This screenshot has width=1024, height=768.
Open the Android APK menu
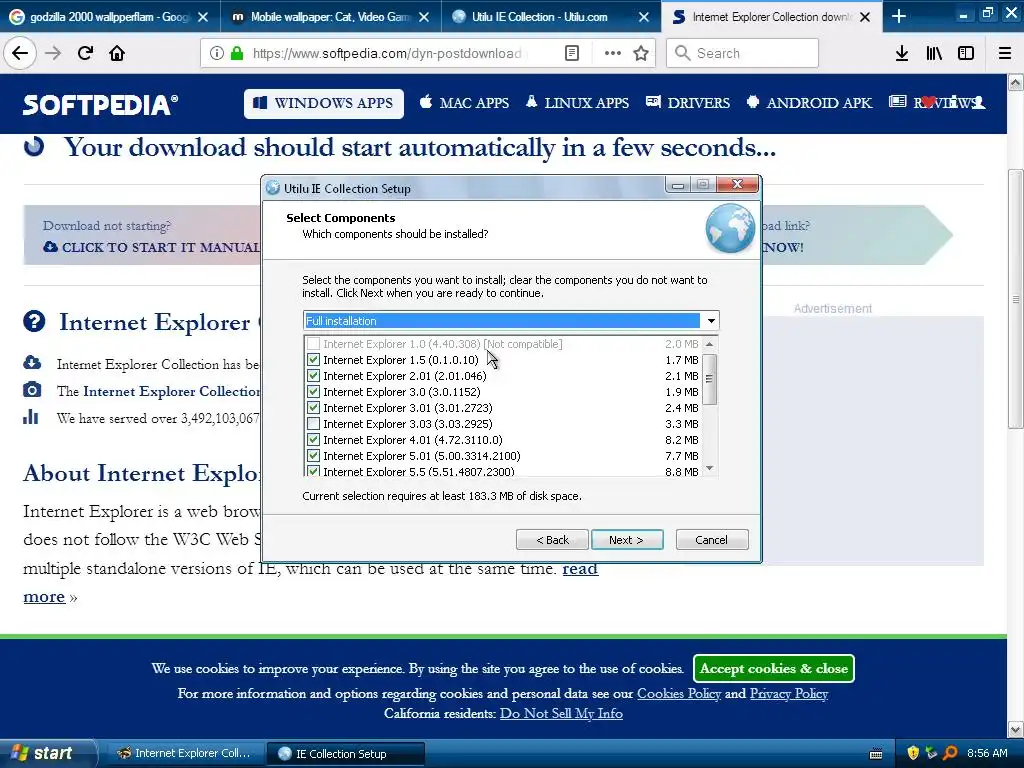pos(809,103)
